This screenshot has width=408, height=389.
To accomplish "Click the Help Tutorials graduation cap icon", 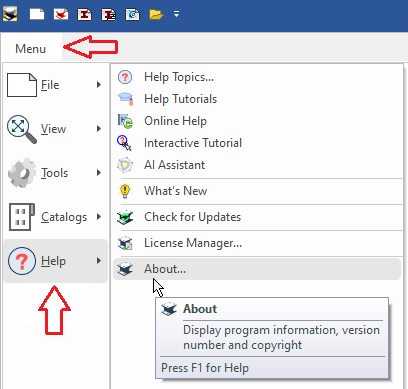I will click(x=126, y=99).
